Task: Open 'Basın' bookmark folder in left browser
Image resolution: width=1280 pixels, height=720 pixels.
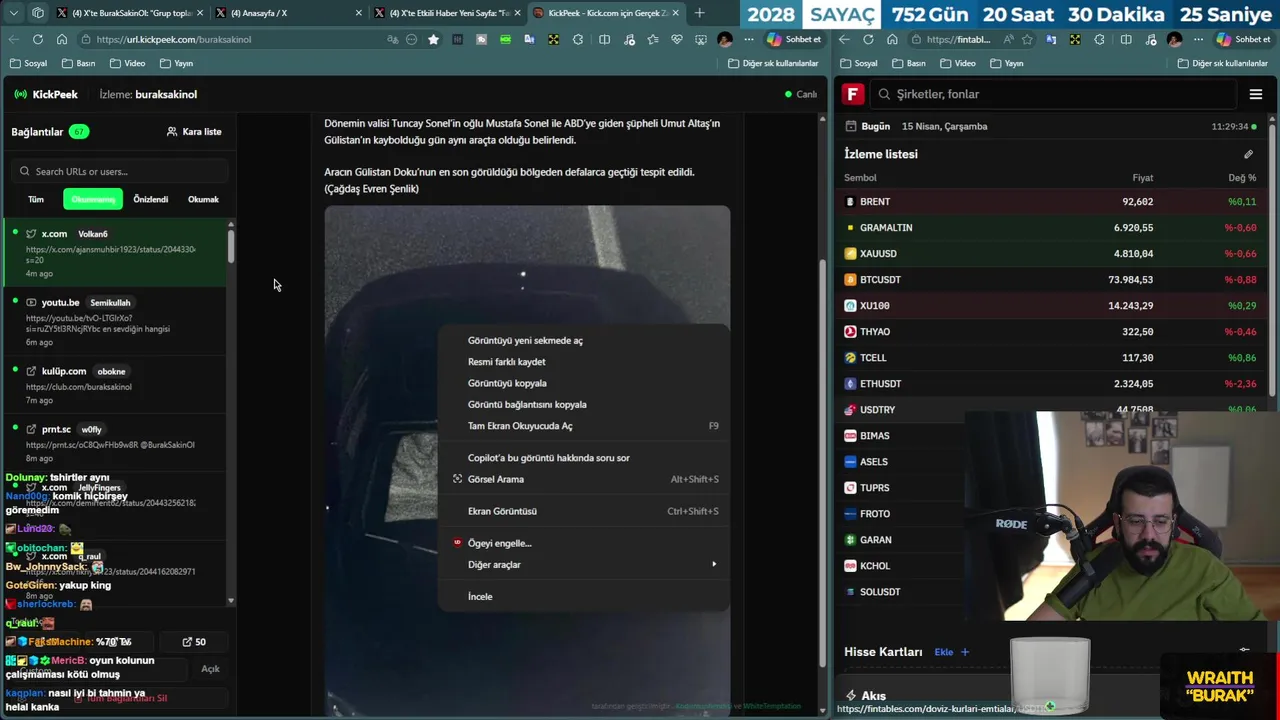Action: coord(79,63)
